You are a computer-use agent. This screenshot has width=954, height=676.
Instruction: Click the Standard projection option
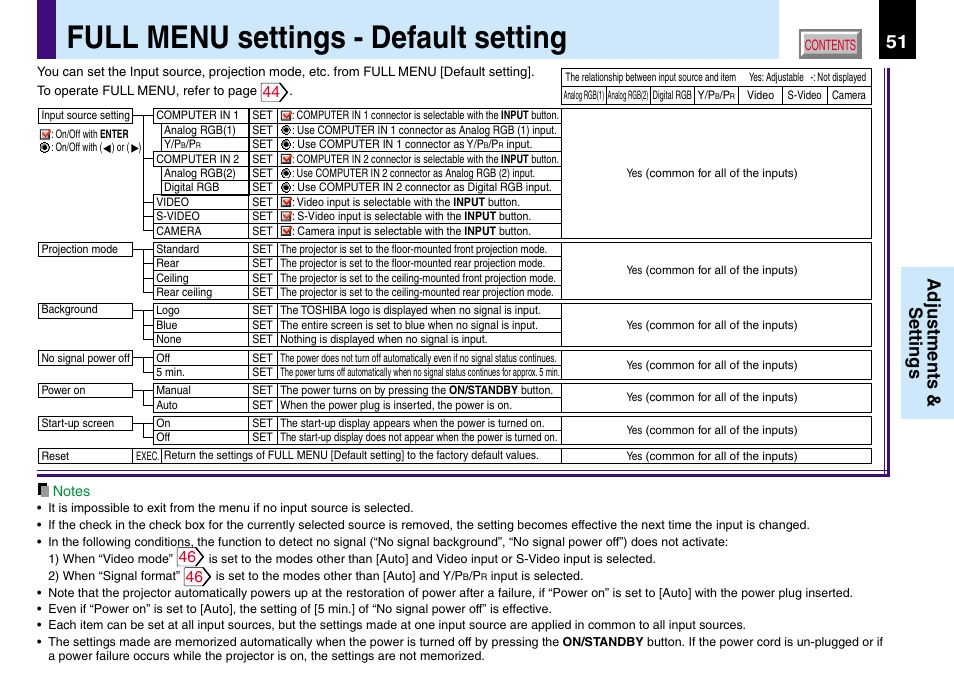click(201, 249)
